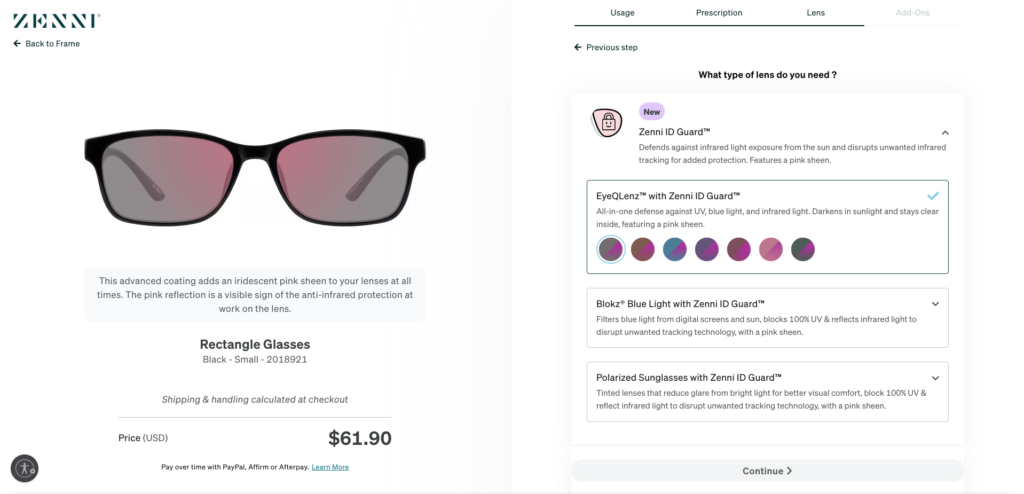Choose the purple EyeQLenz tint swatch
The width and height of the screenshot is (1024, 494).
pyautogui.click(x=707, y=249)
